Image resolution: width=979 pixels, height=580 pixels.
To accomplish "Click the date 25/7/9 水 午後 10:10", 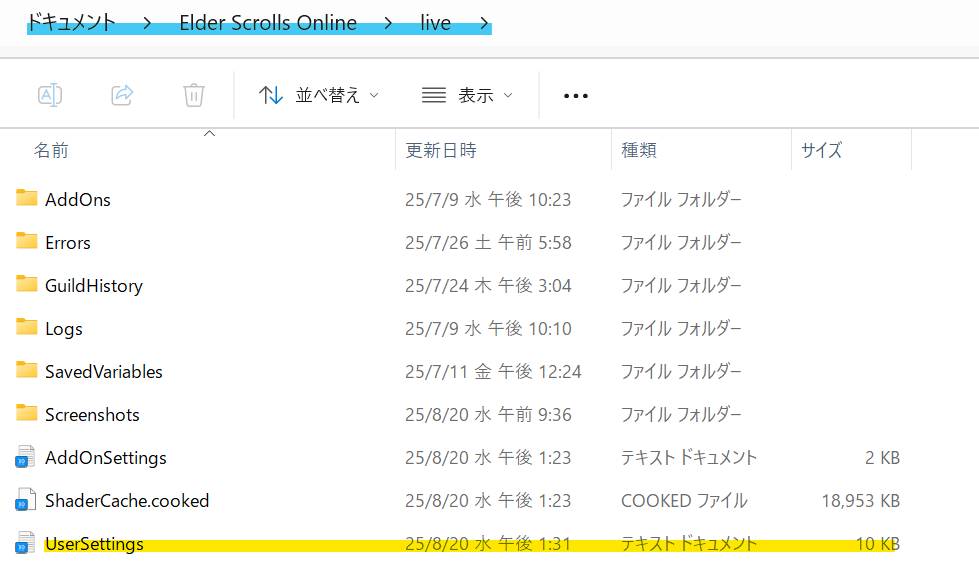I will [x=488, y=329].
